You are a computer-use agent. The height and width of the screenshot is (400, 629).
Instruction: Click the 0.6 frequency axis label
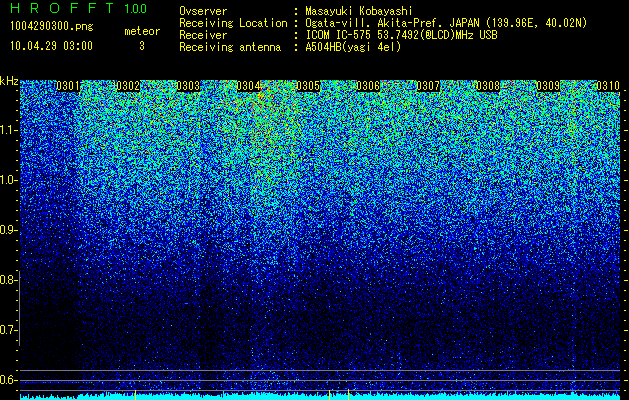pyautogui.click(x=9, y=380)
